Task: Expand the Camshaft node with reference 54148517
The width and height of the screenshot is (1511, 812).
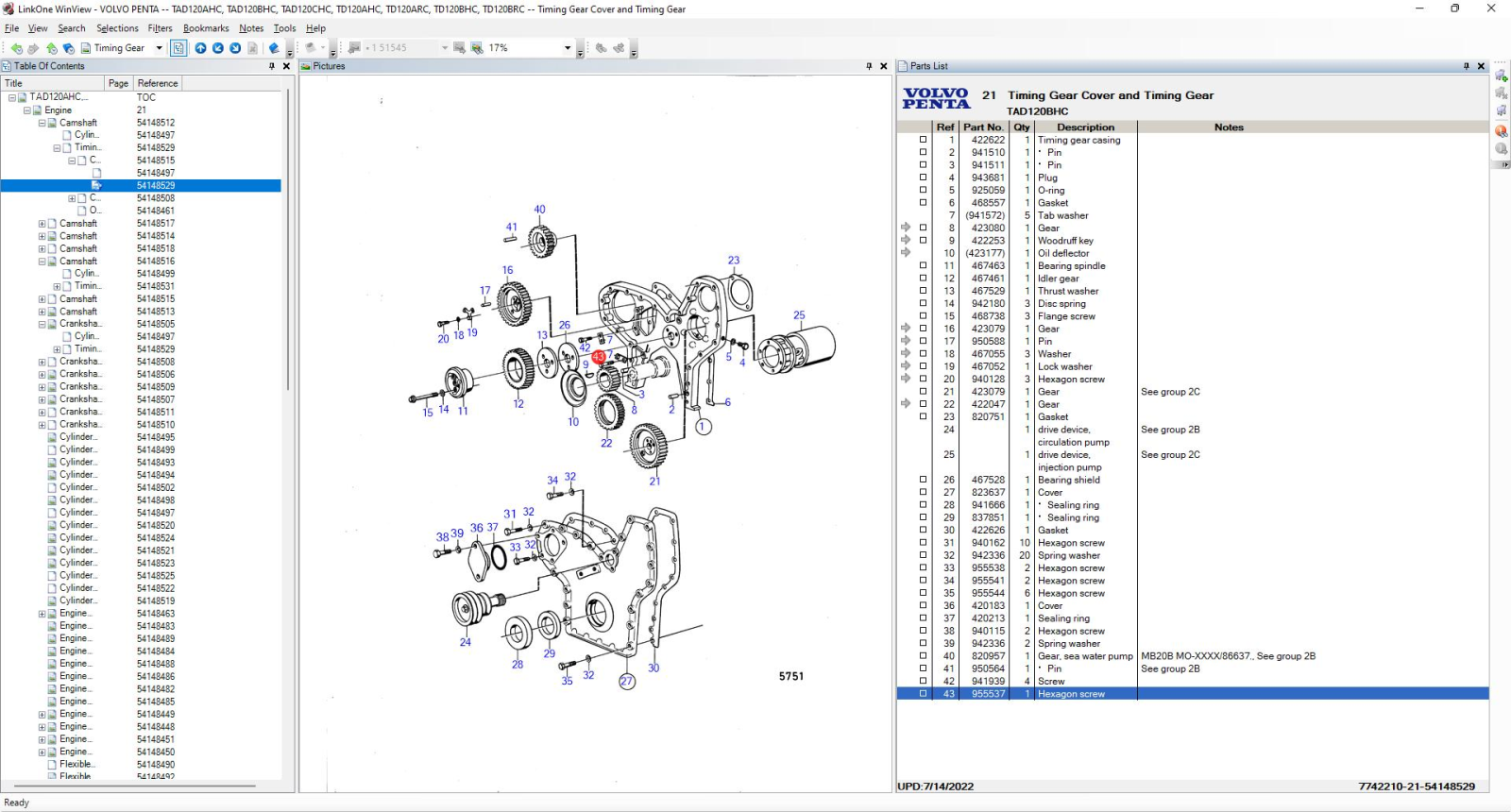Action: [42, 224]
